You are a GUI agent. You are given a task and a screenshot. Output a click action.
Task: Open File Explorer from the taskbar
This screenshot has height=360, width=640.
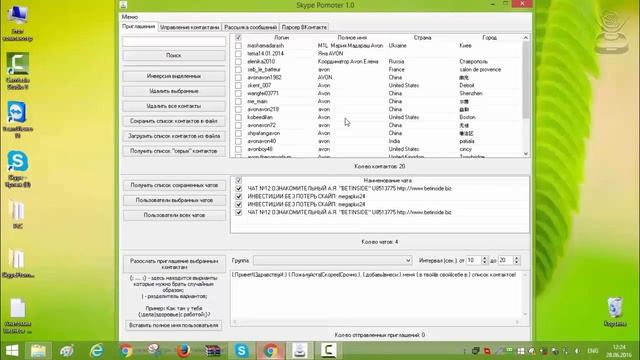point(38,351)
